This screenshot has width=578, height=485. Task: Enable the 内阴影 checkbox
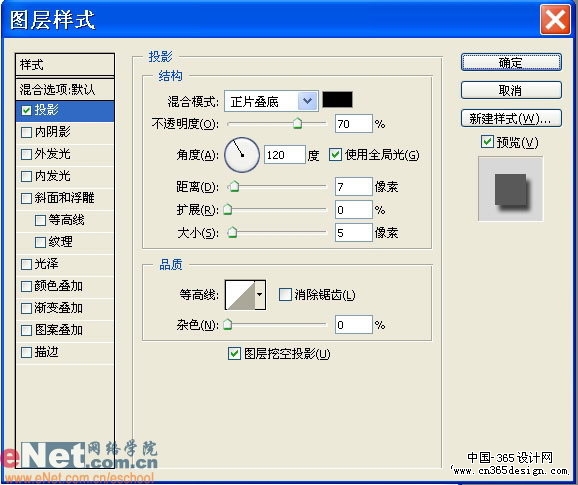[27, 132]
